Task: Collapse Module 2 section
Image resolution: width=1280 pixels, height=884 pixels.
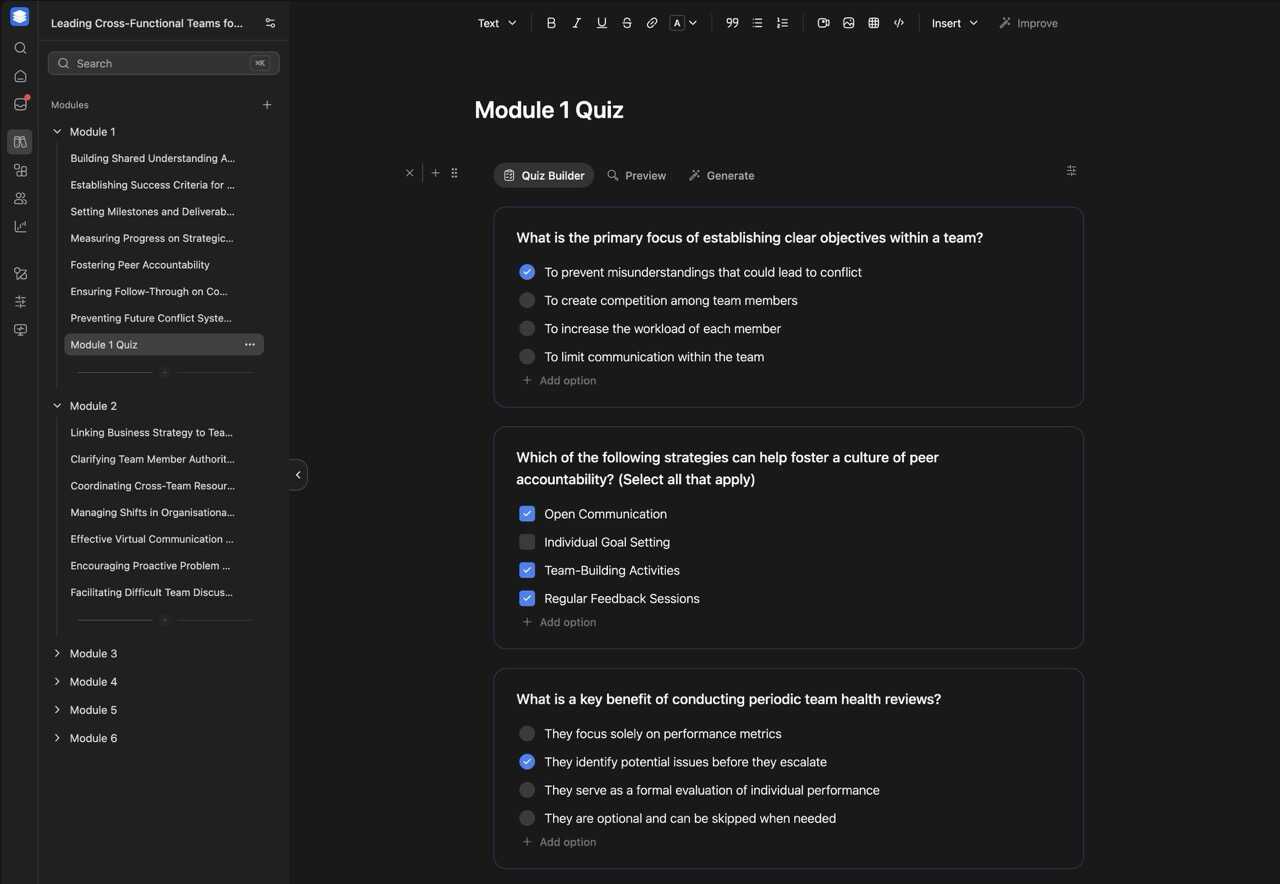Action: tap(57, 406)
